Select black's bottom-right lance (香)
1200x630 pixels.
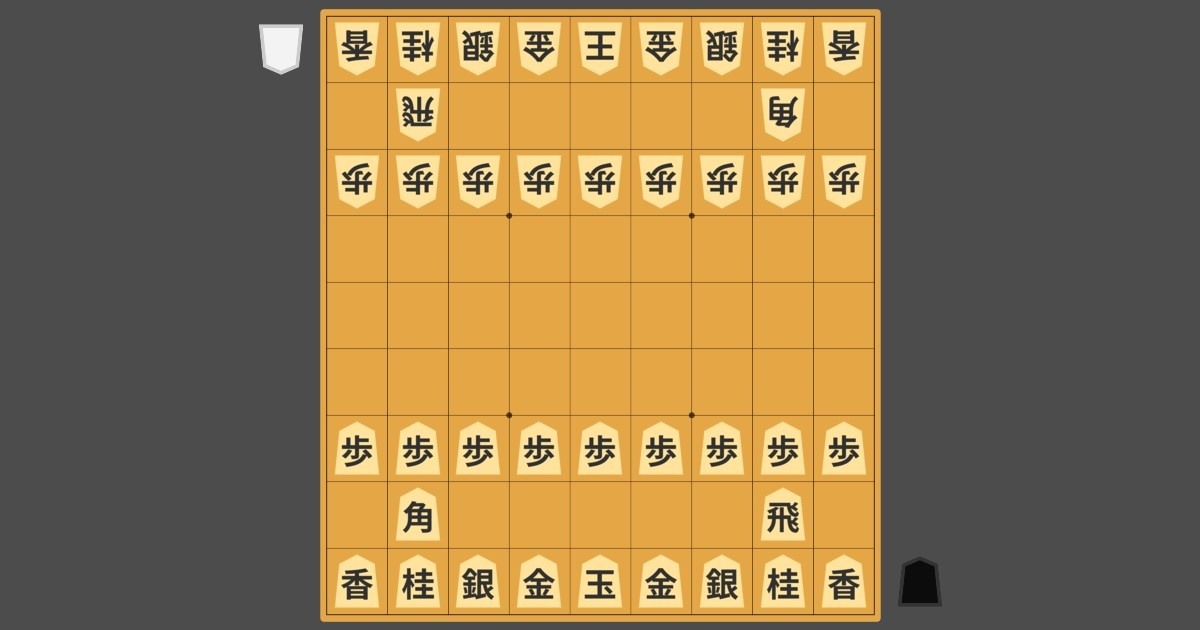pyautogui.click(x=844, y=582)
